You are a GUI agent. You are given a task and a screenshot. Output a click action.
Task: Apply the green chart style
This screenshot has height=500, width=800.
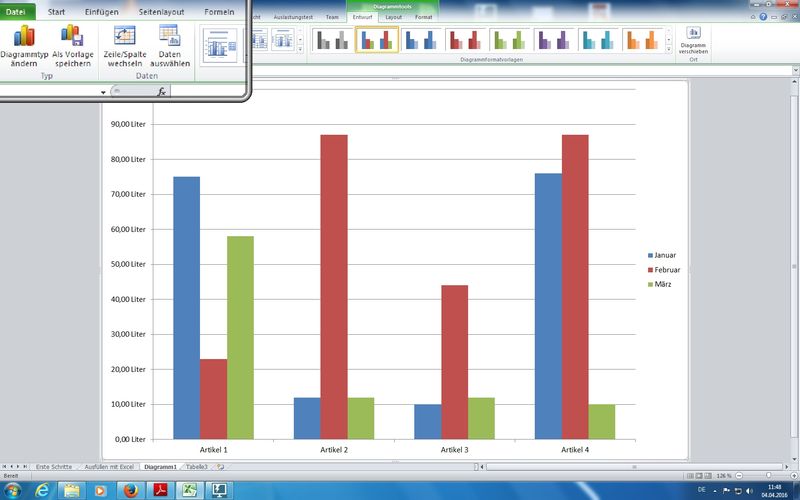tap(510, 40)
